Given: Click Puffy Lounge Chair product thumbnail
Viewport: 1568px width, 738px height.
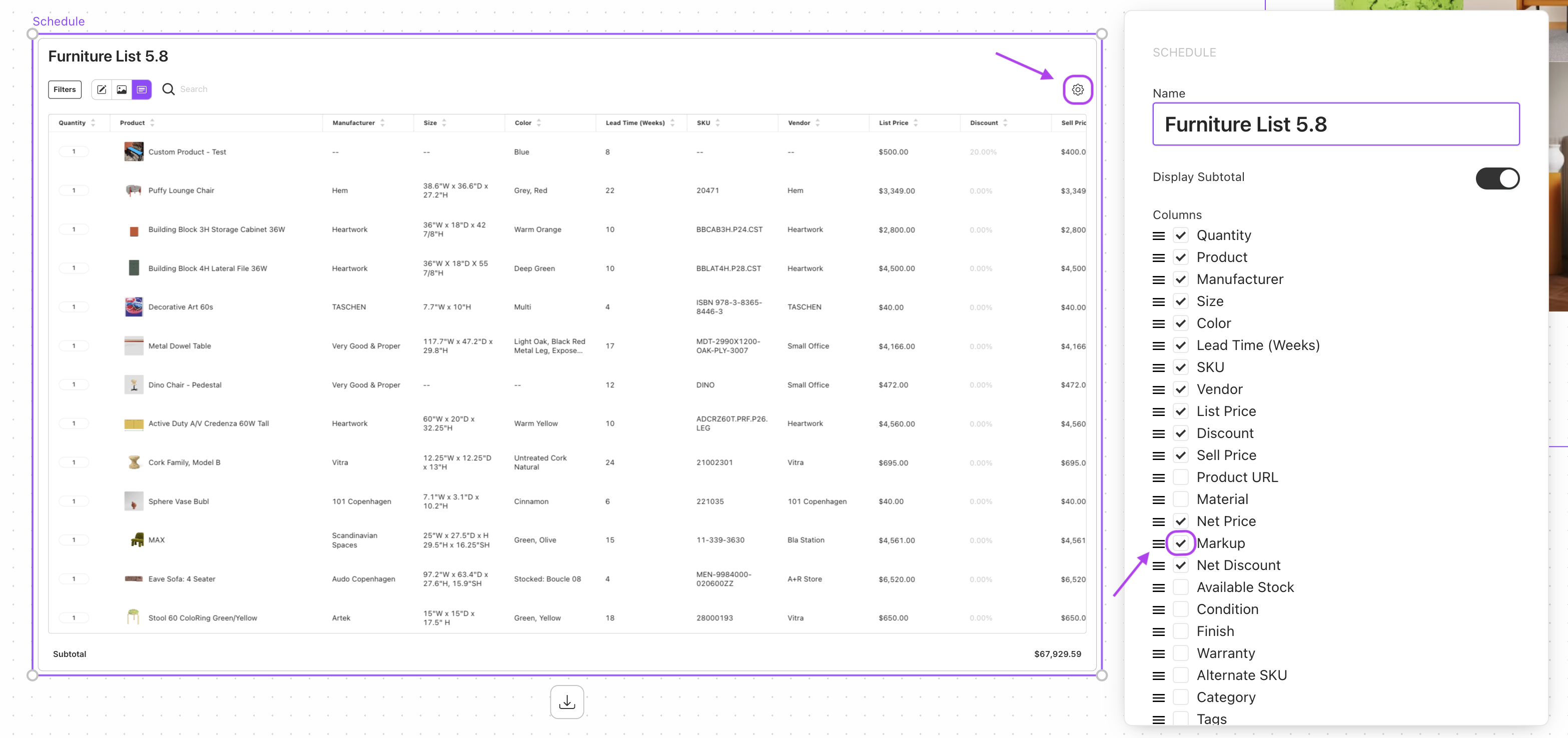Looking at the screenshot, I should coord(133,190).
